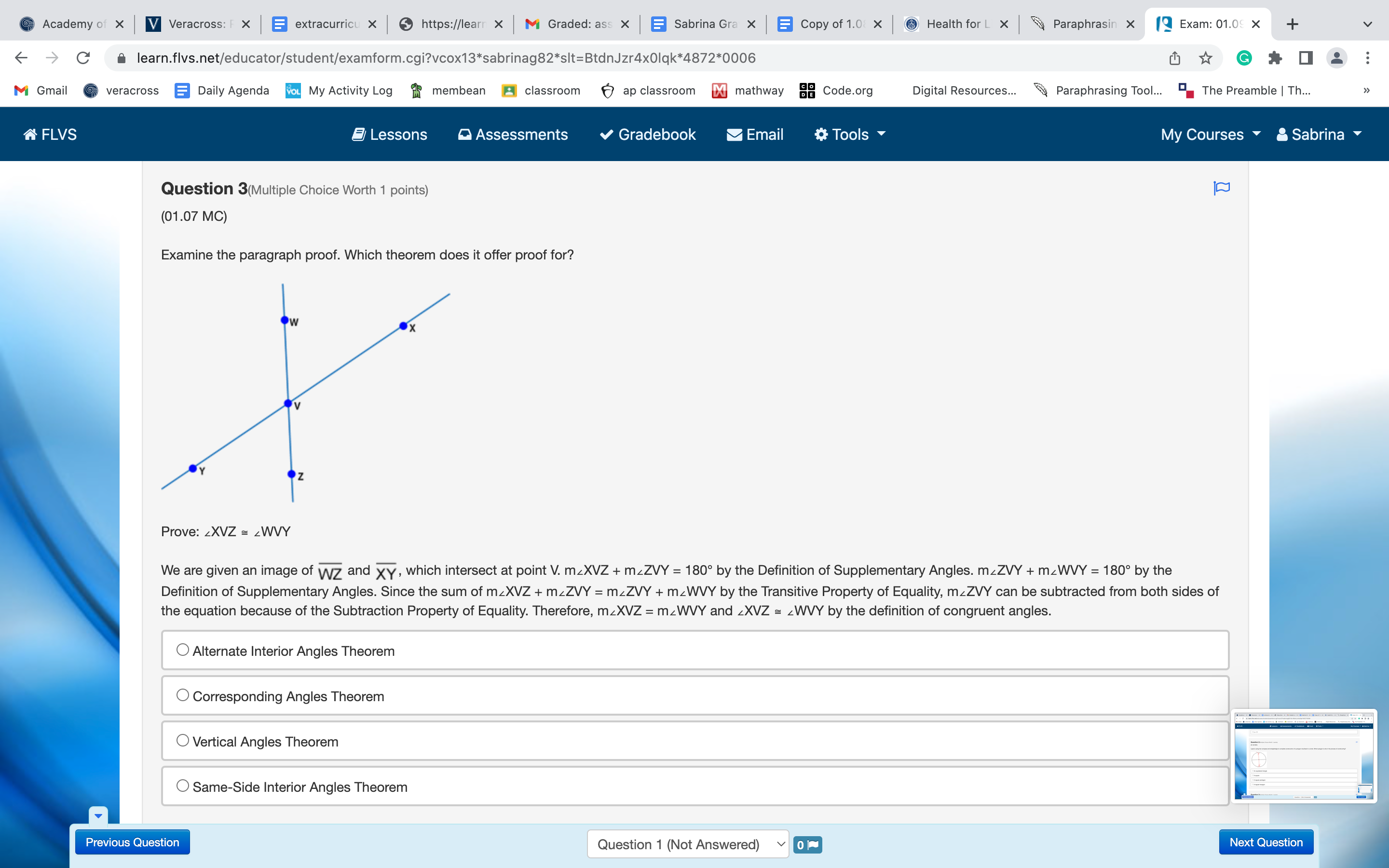The width and height of the screenshot is (1389, 868).
Task: Reload the exam page
Action: pos(83,58)
